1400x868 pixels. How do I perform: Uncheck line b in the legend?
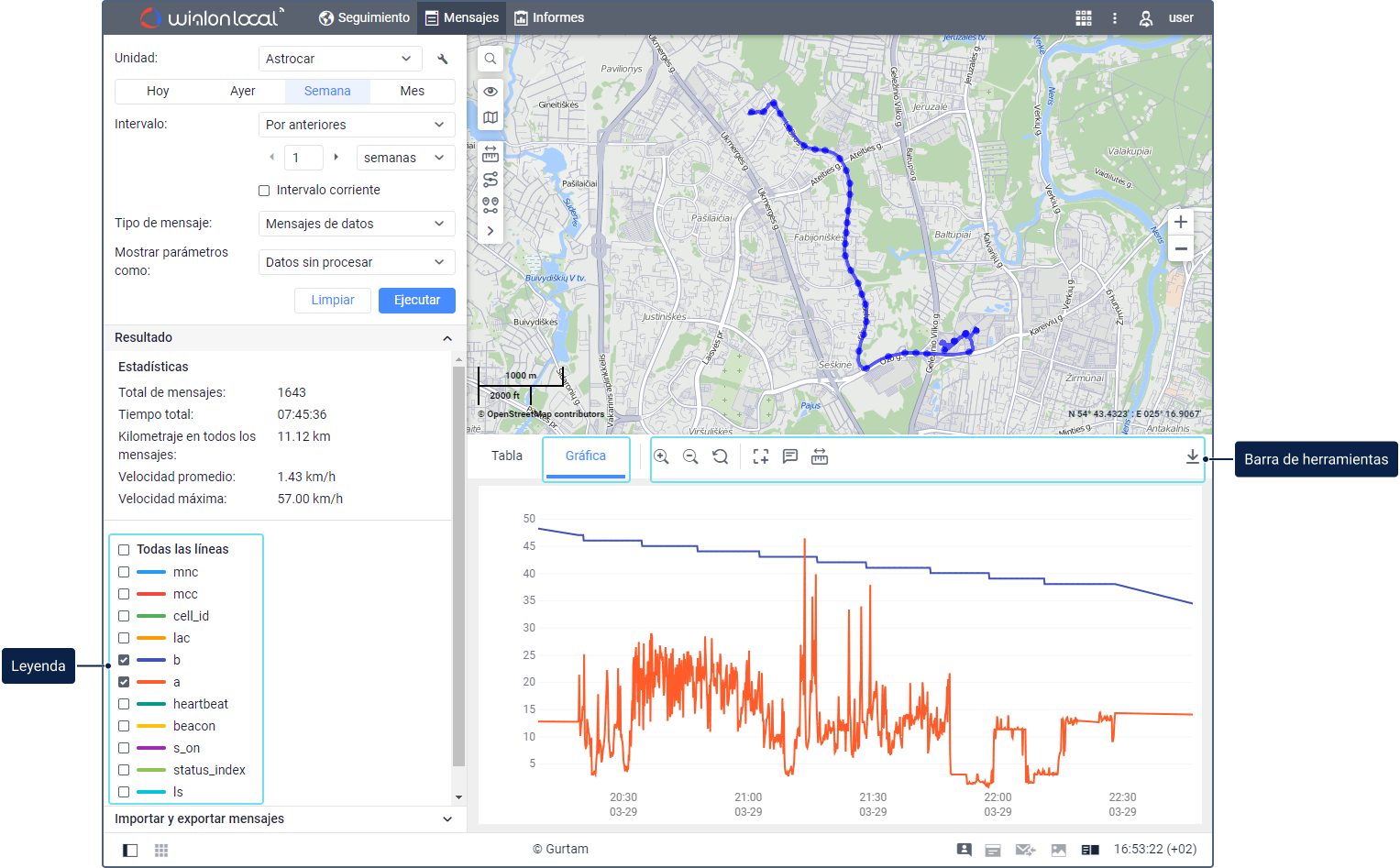124,660
